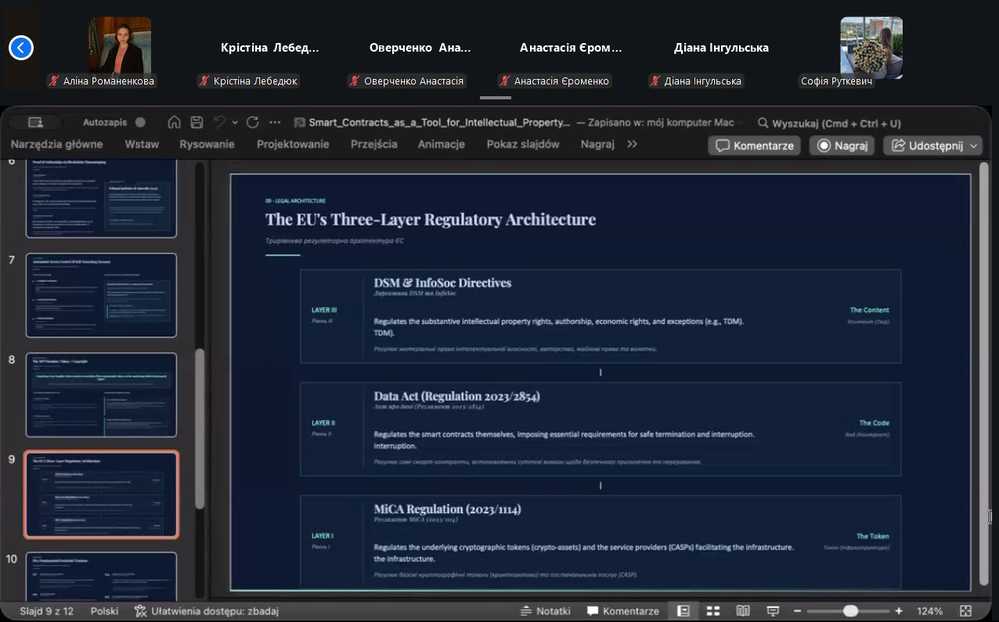Open Reading view from status bar
Viewport: 999px width, 622px height.
click(x=742, y=611)
